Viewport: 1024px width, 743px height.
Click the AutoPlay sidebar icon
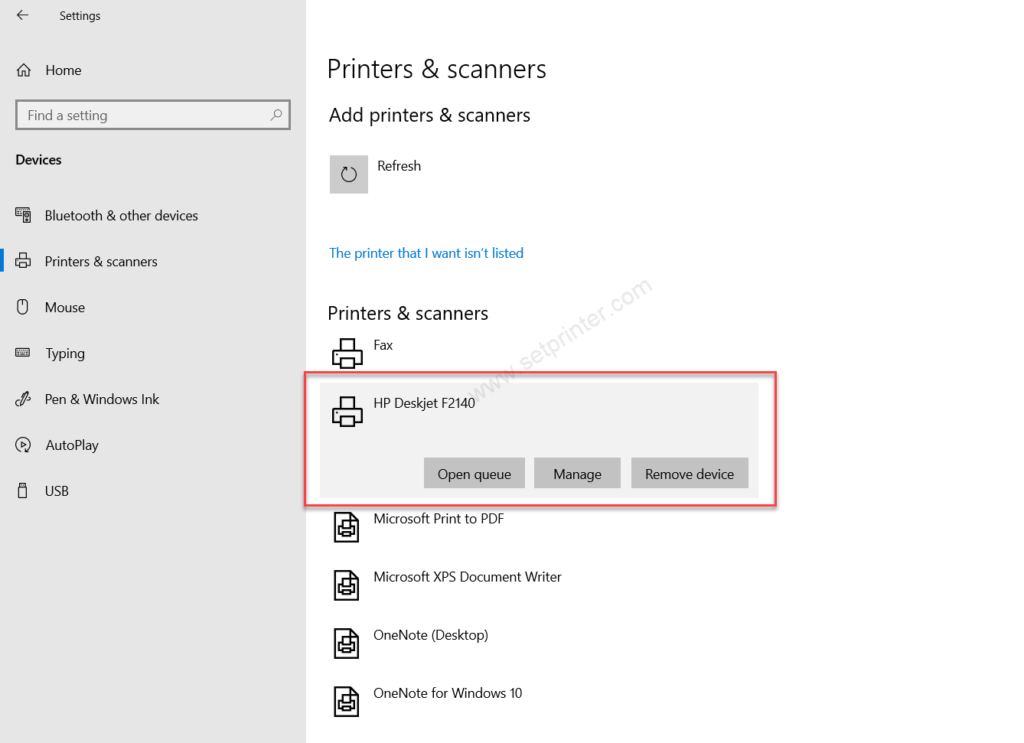pos(23,445)
